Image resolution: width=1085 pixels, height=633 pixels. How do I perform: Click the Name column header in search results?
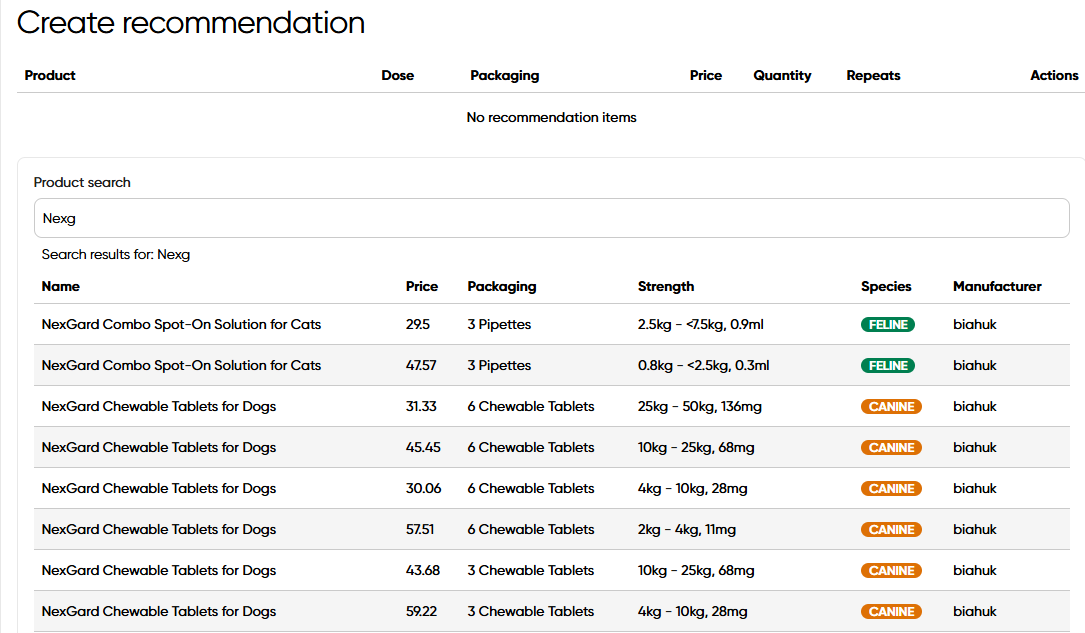(61, 287)
